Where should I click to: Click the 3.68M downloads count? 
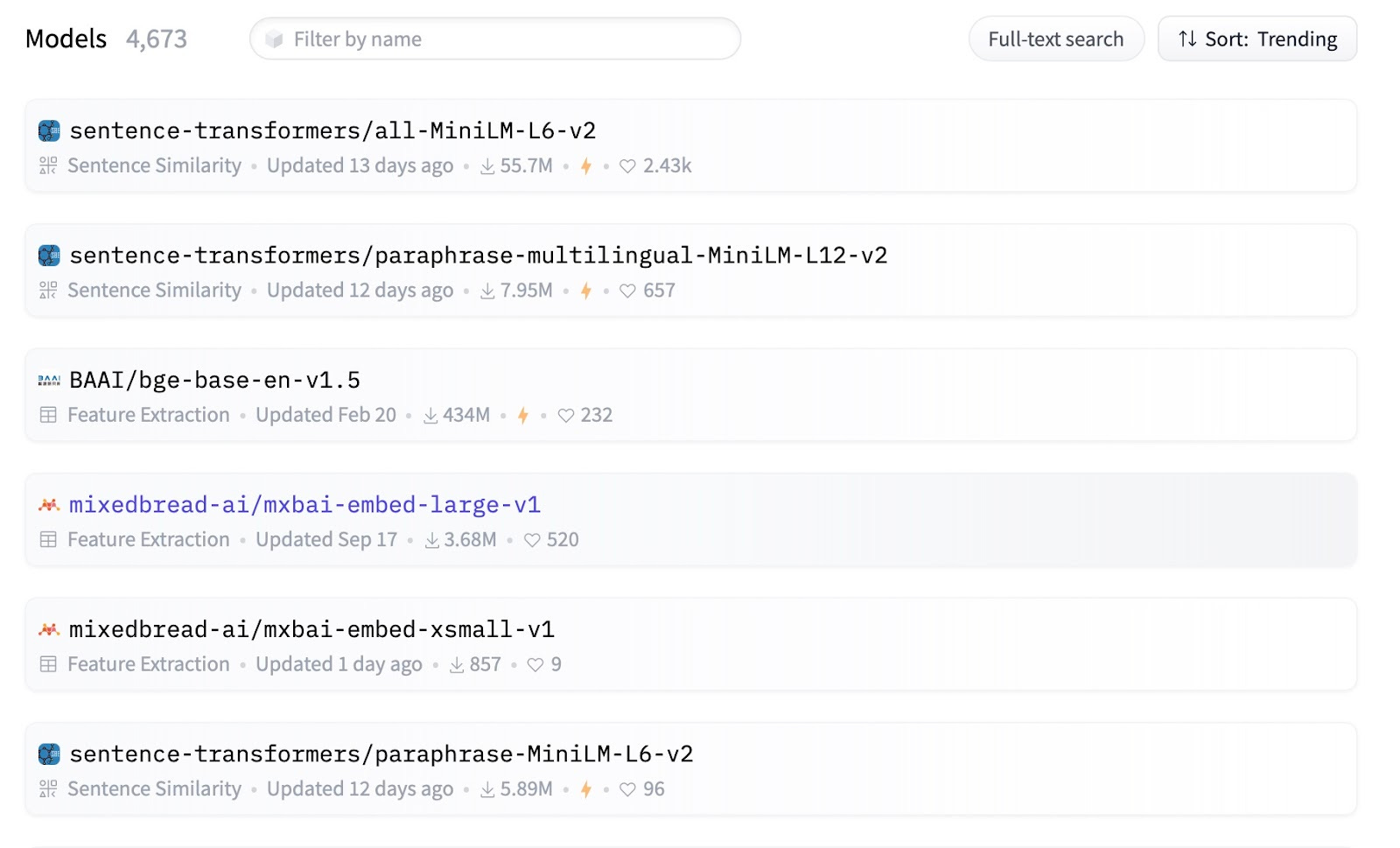point(470,540)
